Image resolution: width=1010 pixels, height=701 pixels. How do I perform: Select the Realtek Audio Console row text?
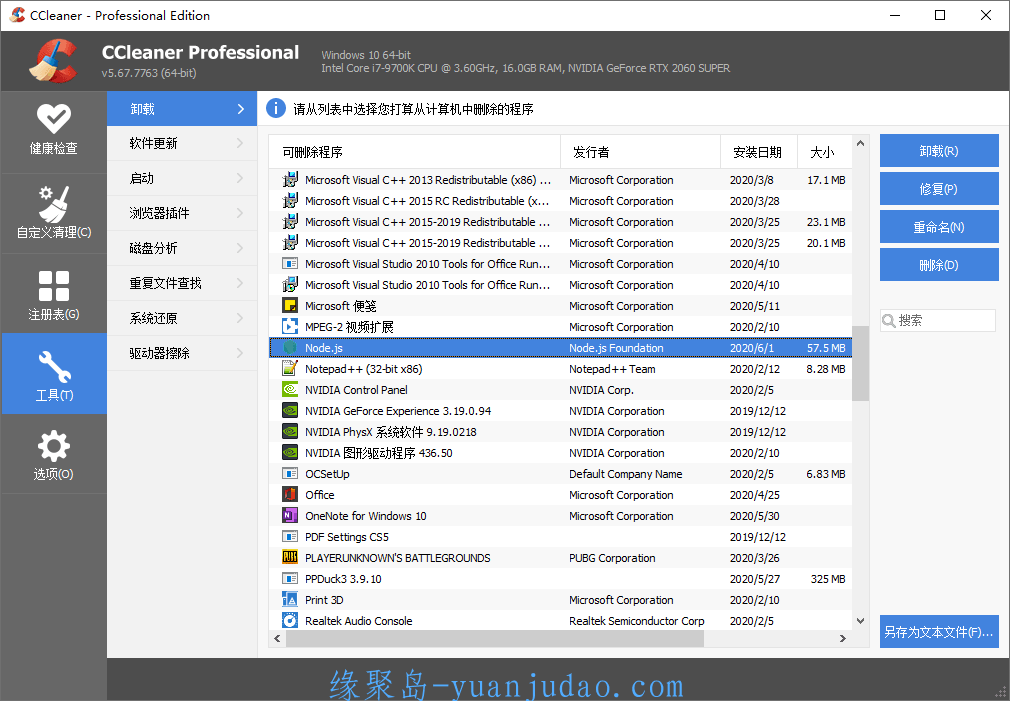tap(358, 621)
